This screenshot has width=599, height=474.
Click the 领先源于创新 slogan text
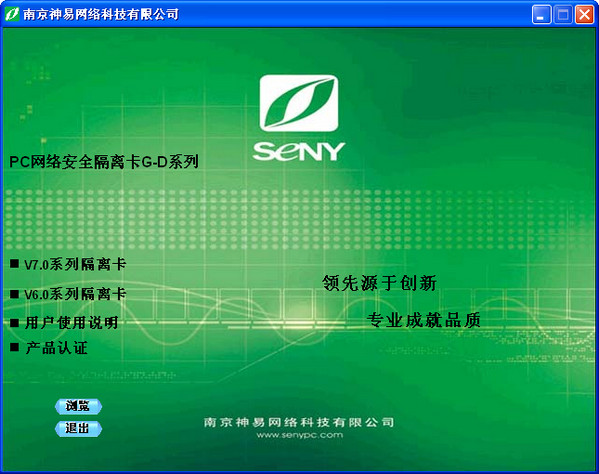click(x=379, y=283)
